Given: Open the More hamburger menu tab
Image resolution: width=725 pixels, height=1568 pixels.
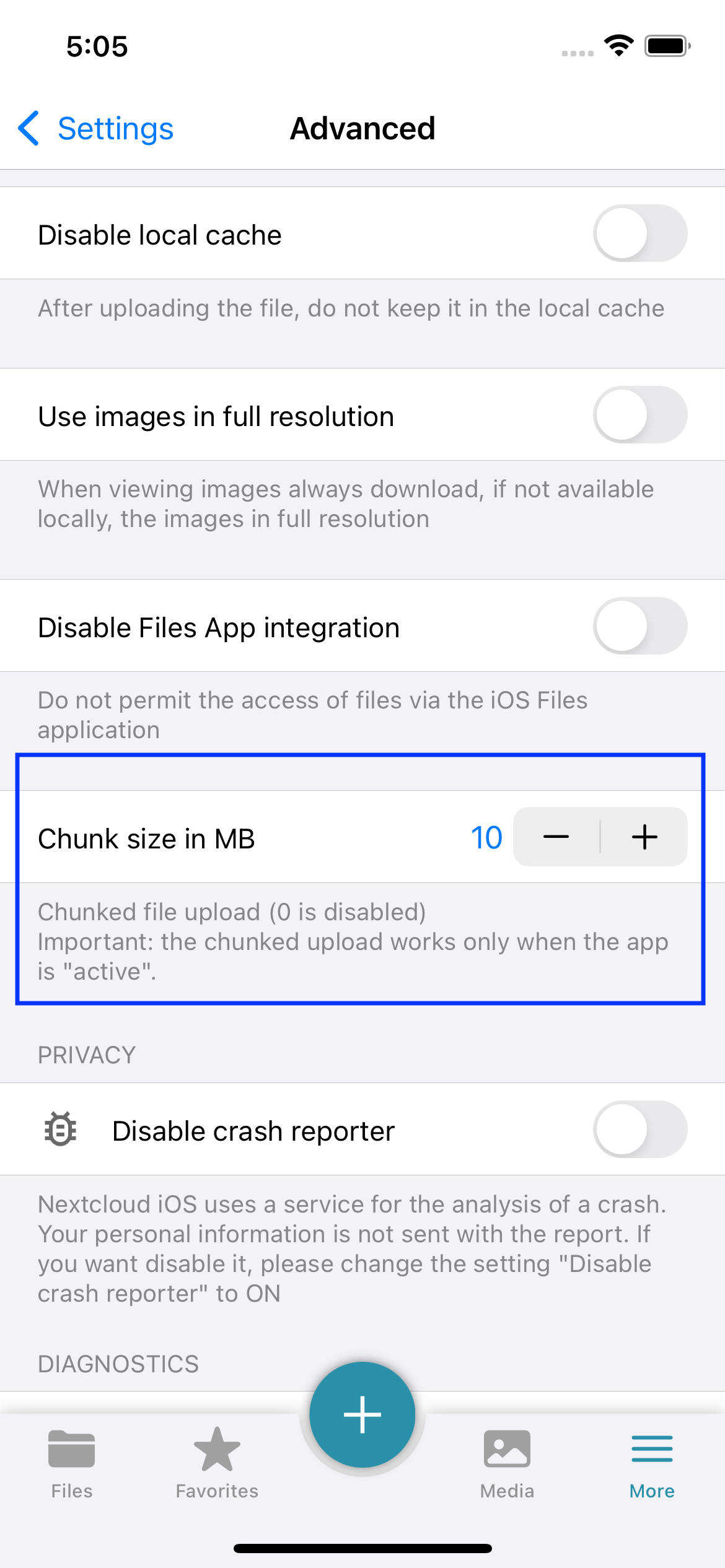Looking at the screenshot, I should [x=652, y=1449].
